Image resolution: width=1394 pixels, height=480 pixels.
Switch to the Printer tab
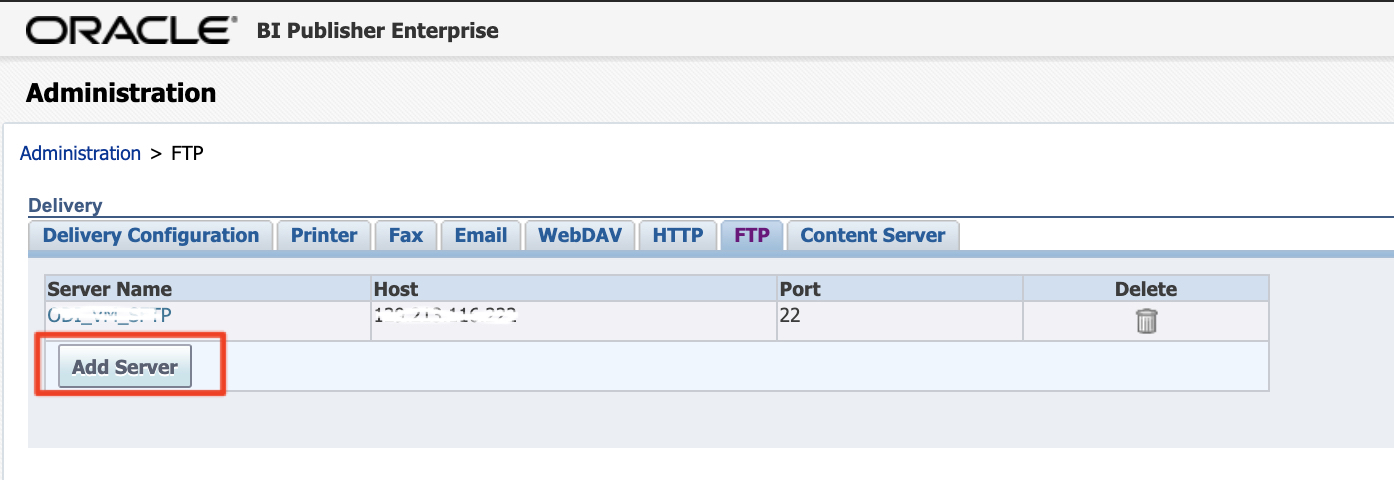pos(324,236)
